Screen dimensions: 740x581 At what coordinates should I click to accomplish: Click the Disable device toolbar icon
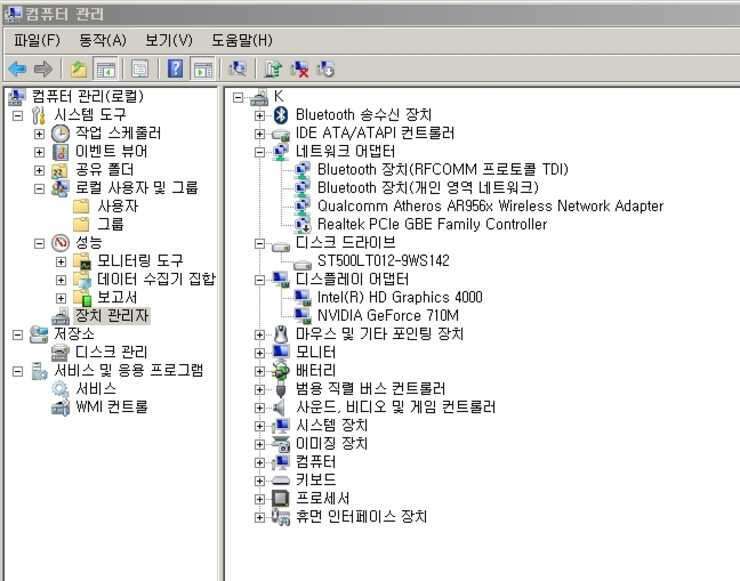tap(326, 69)
